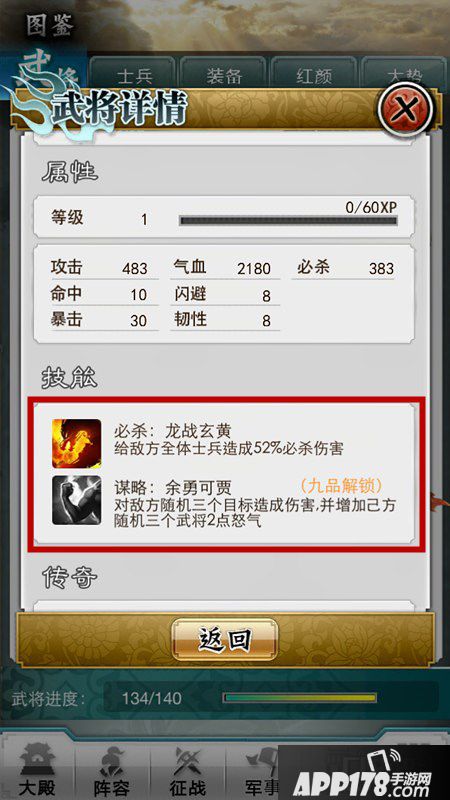The image size is (450, 800).
Task: Click the 九品解锁 unlock label
Action: pyautogui.click(x=341, y=485)
